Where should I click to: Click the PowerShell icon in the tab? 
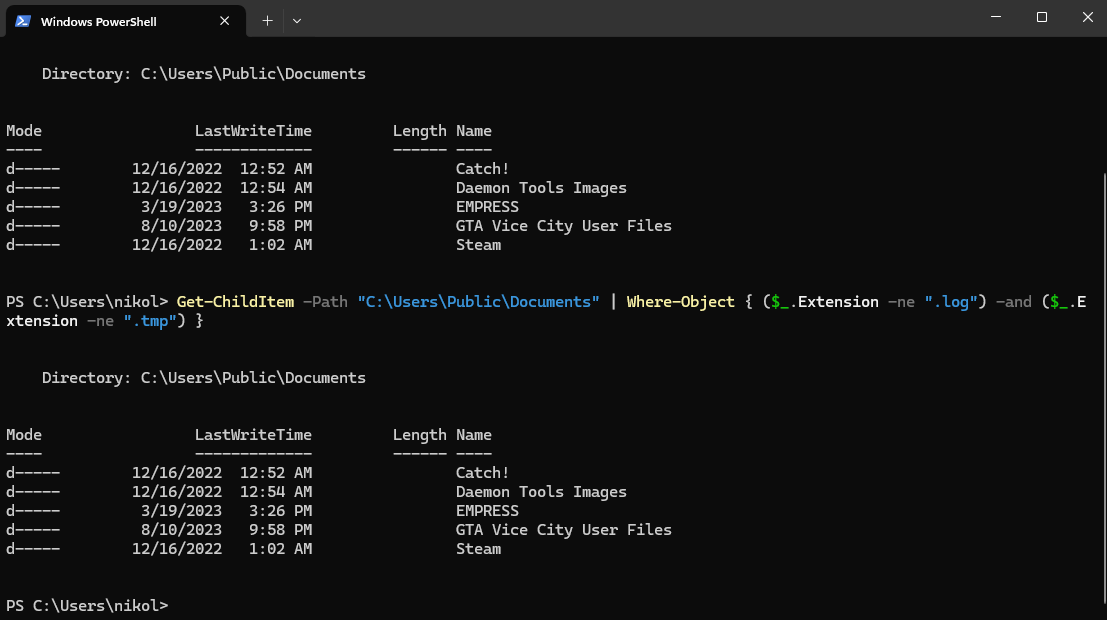(x=23, y=21)
